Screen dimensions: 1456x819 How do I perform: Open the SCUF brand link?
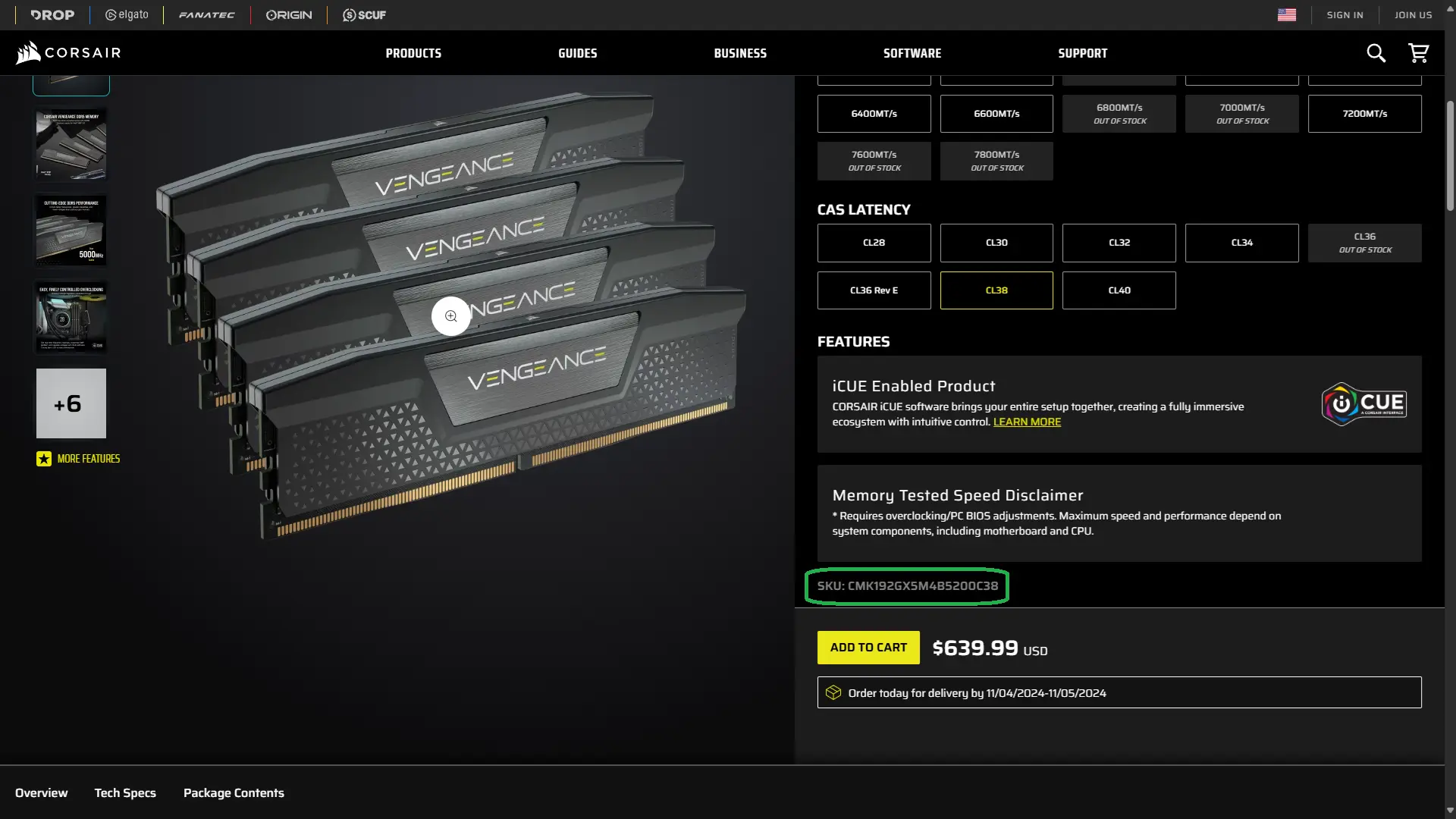click(364, 15)
